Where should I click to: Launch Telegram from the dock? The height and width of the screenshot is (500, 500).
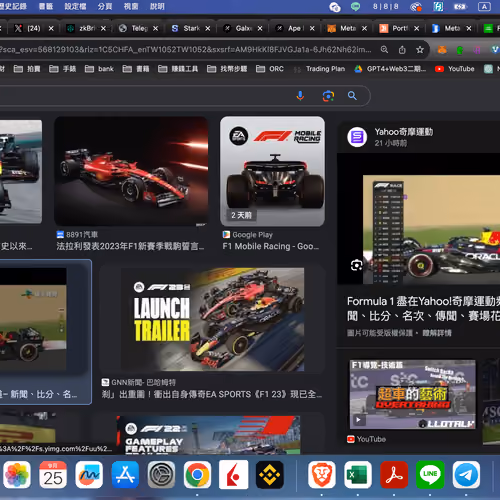point(466,475)
